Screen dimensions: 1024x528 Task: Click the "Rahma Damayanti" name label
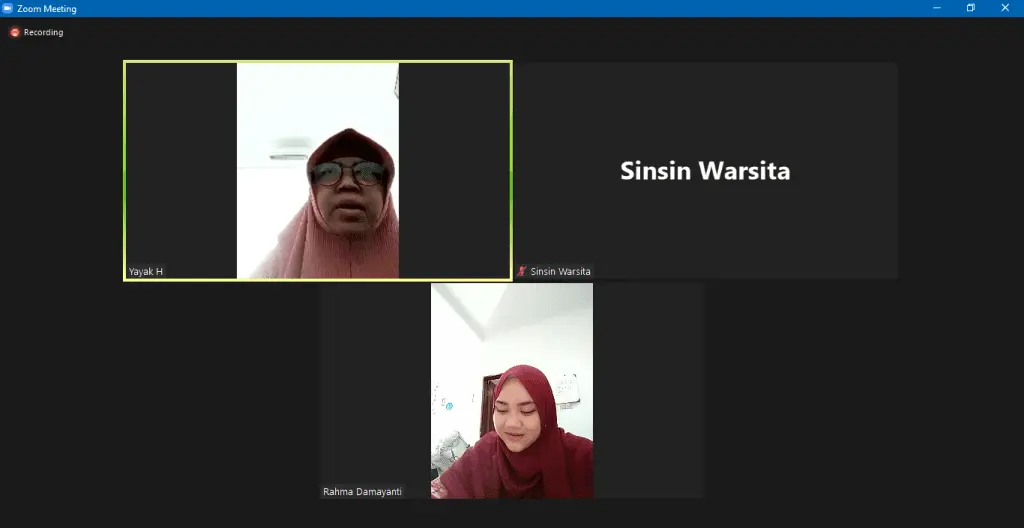point(362,491)
